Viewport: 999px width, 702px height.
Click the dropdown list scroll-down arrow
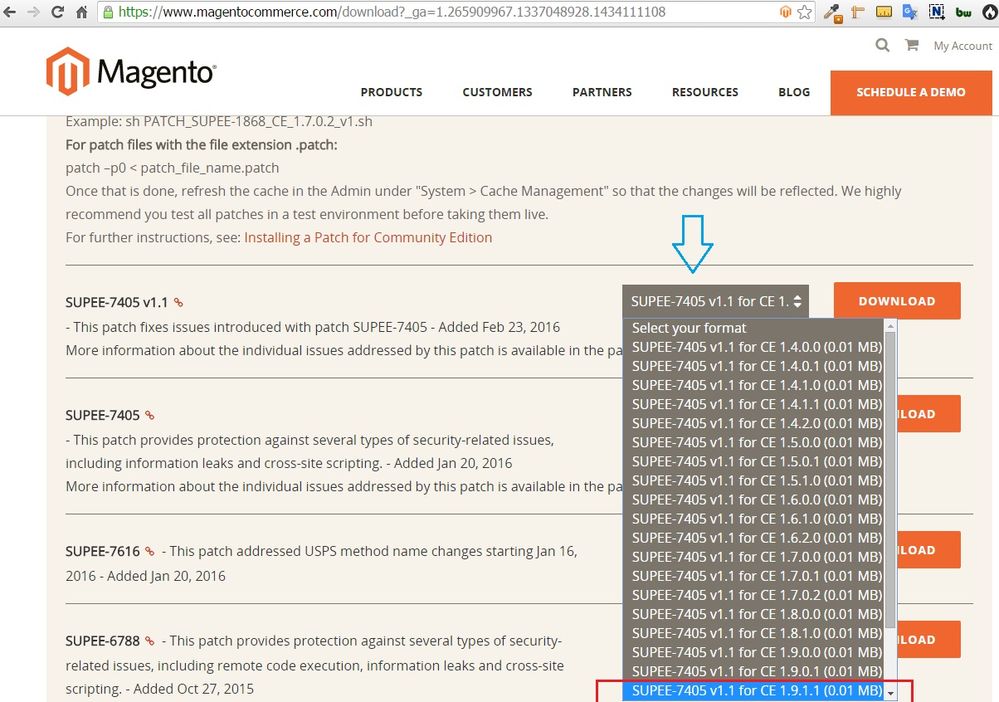click(x=891, y=693)
